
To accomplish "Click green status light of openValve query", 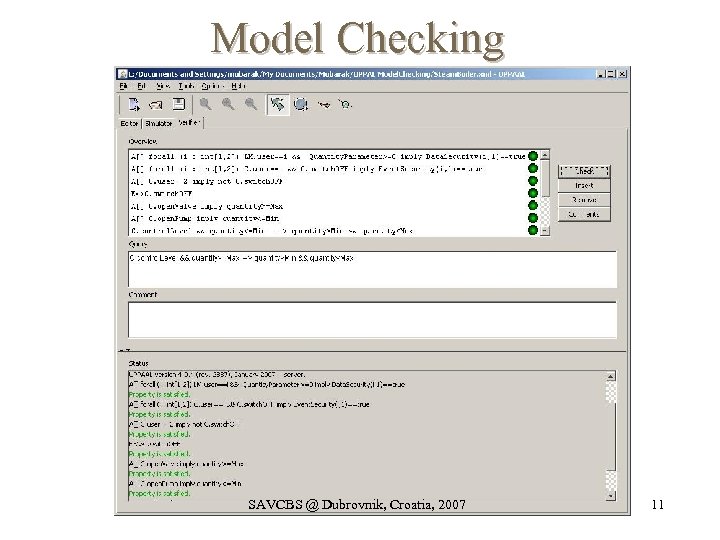I will pos(533,205).
